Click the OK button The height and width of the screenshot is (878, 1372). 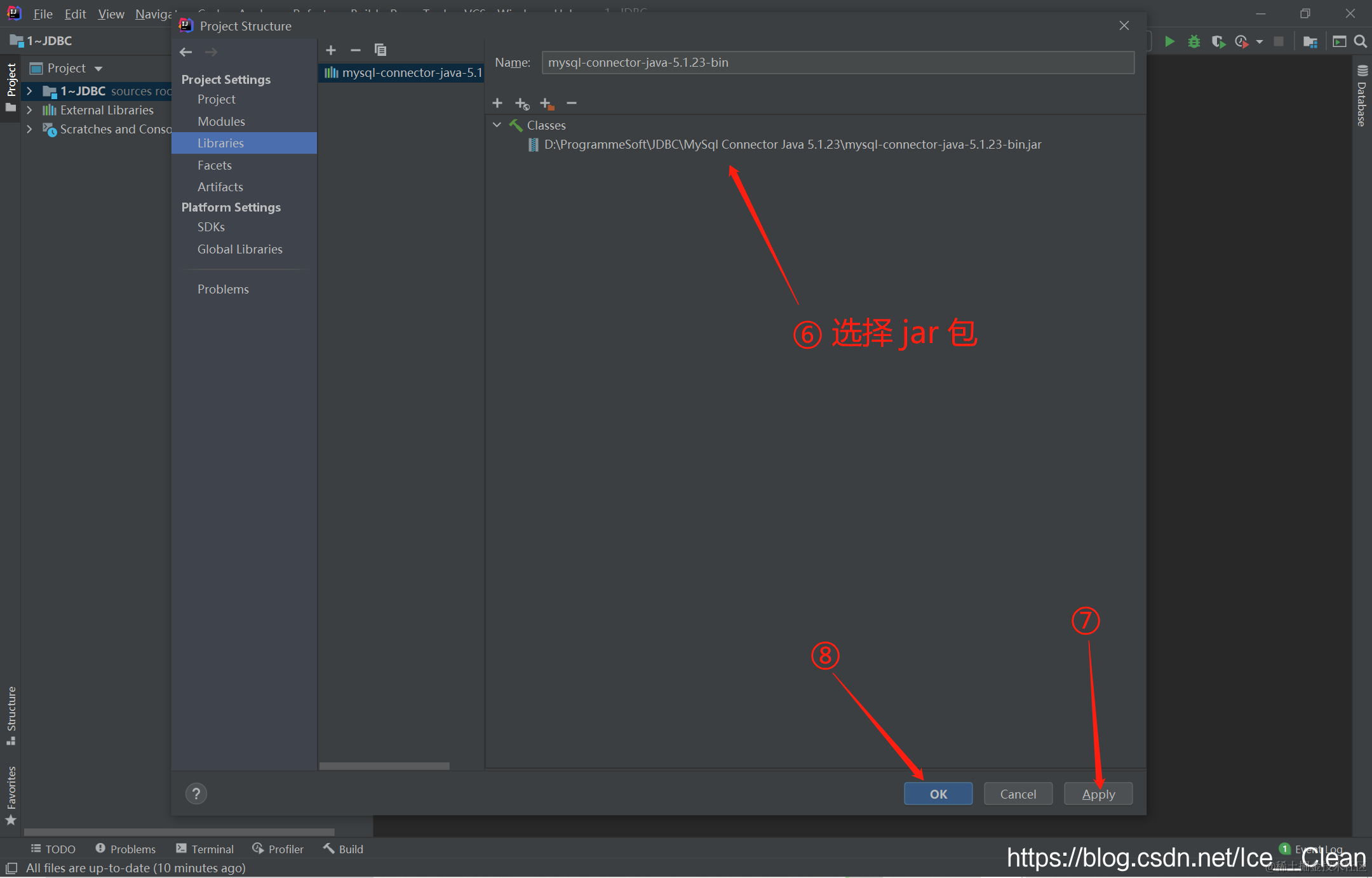pyautogui.click(x=938, y=794)
